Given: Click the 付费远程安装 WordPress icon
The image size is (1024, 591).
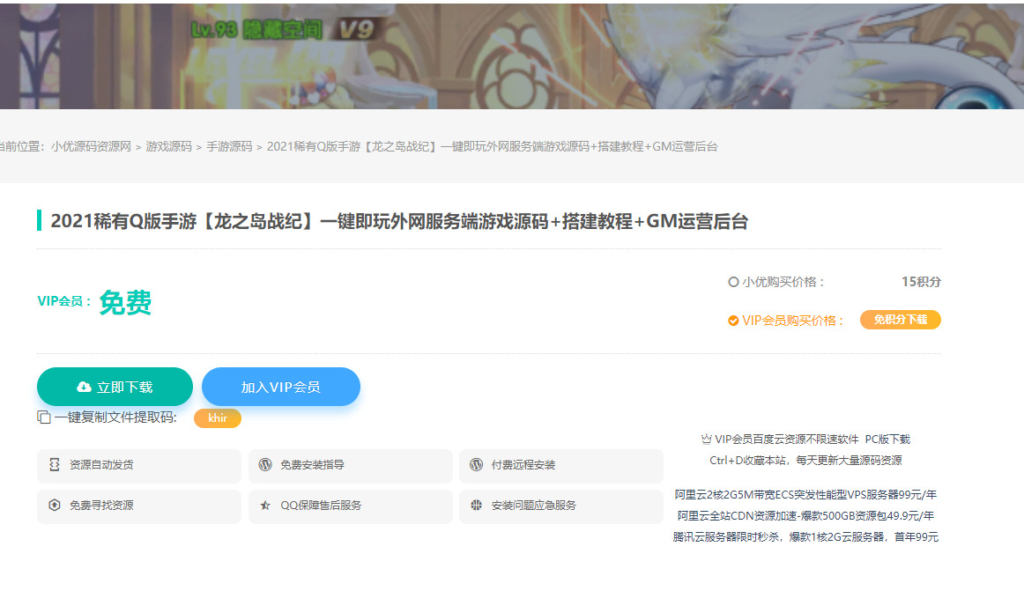Looking at the screenshot, I should tap(476, 464).
